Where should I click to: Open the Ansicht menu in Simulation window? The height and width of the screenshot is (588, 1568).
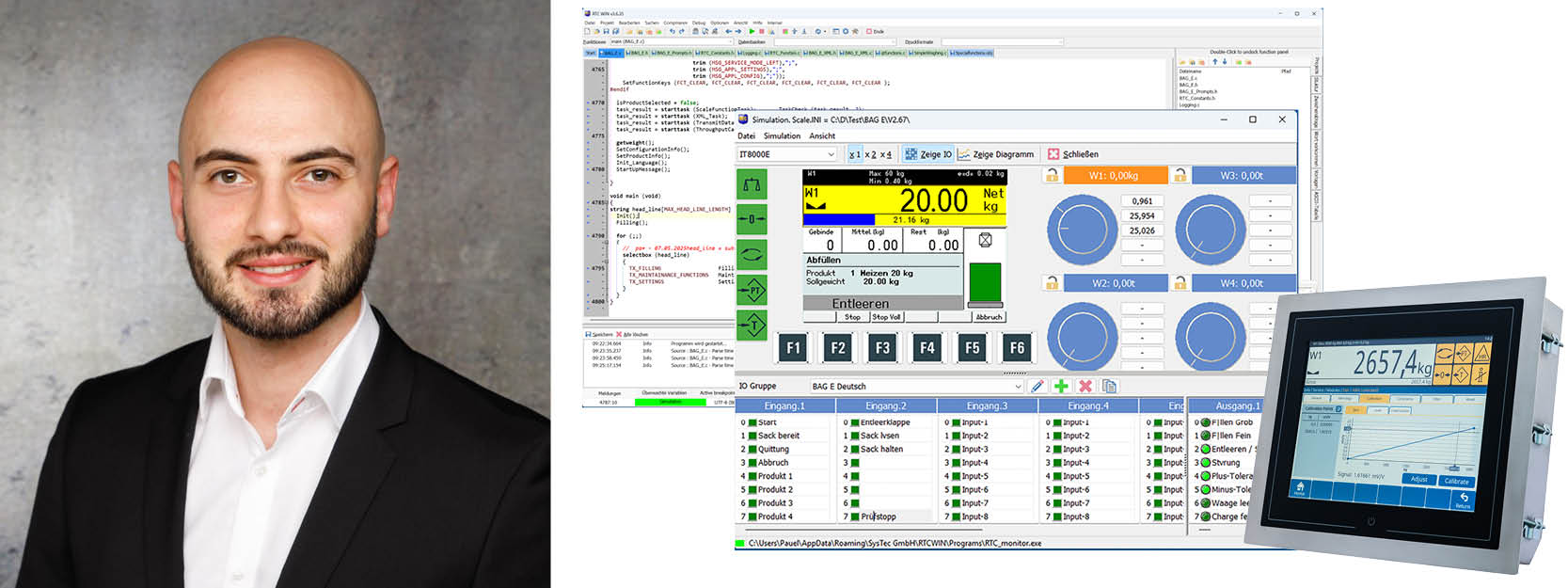click(822, 135)
